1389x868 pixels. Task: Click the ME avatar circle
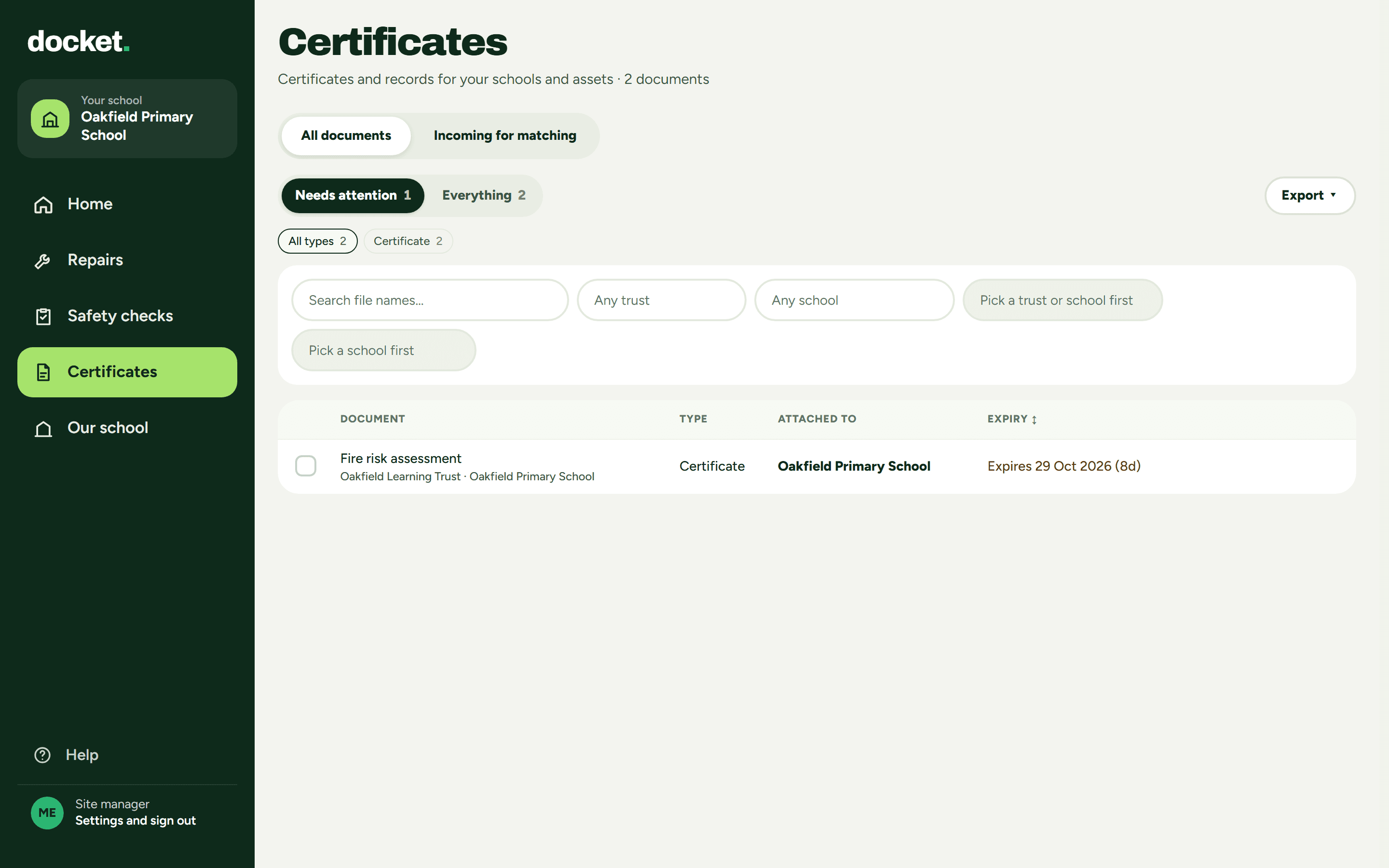tap(47, 813)
